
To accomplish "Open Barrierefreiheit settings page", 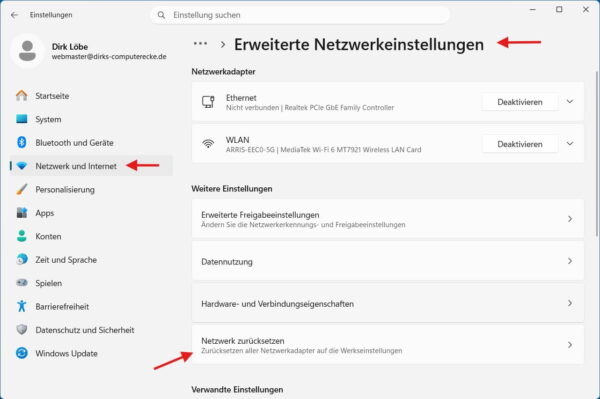I will 92,306.
